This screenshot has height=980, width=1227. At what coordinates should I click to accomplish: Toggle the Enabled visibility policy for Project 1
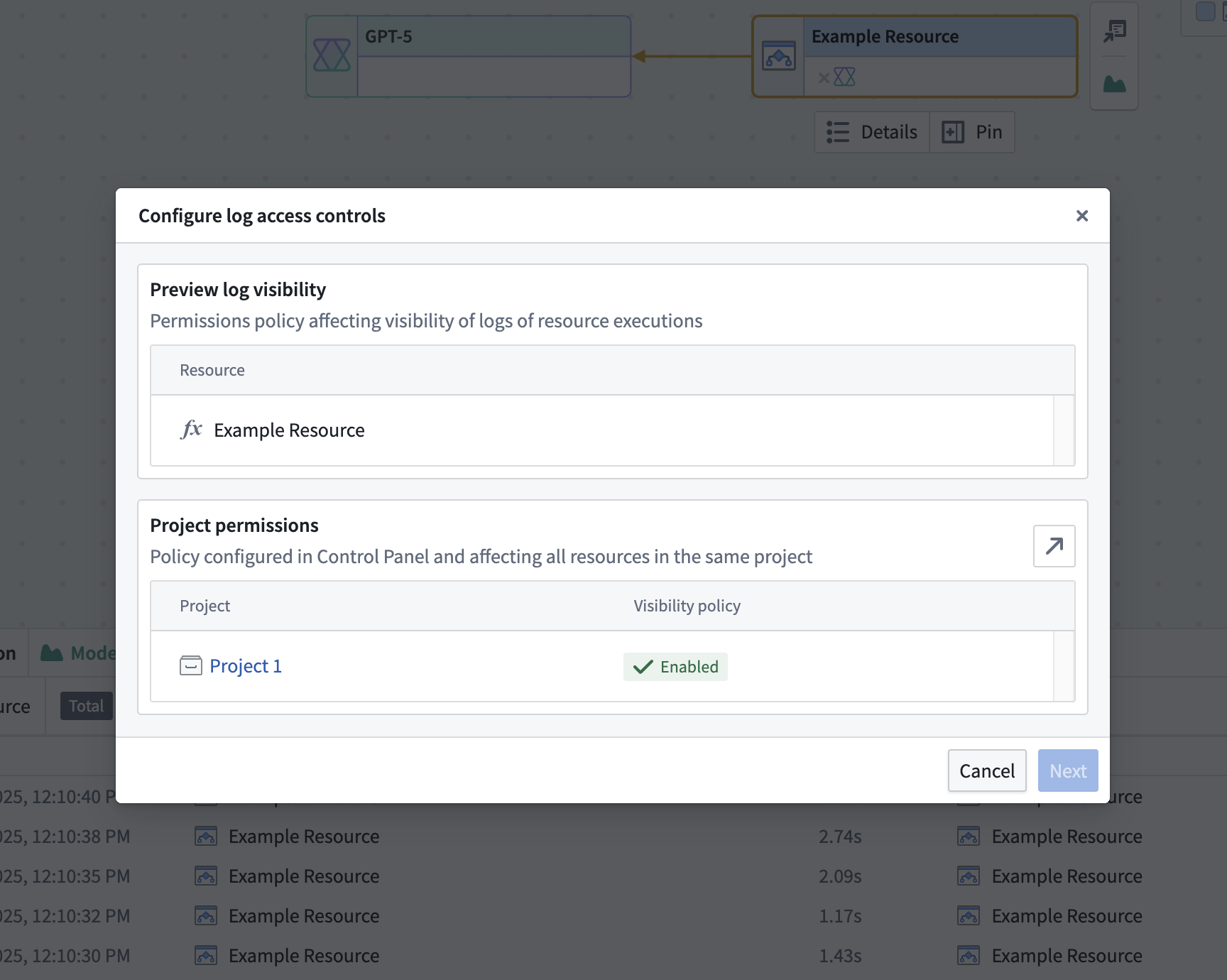675,666
